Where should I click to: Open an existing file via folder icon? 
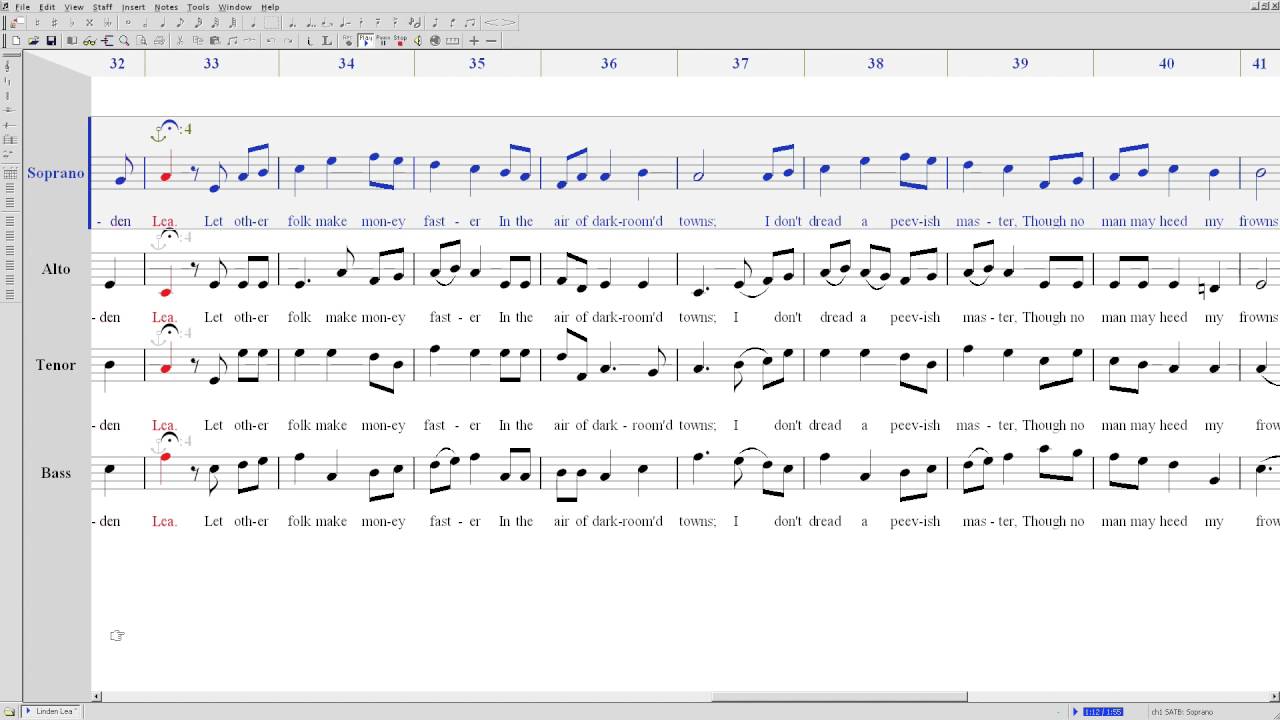tap(33, 41)
